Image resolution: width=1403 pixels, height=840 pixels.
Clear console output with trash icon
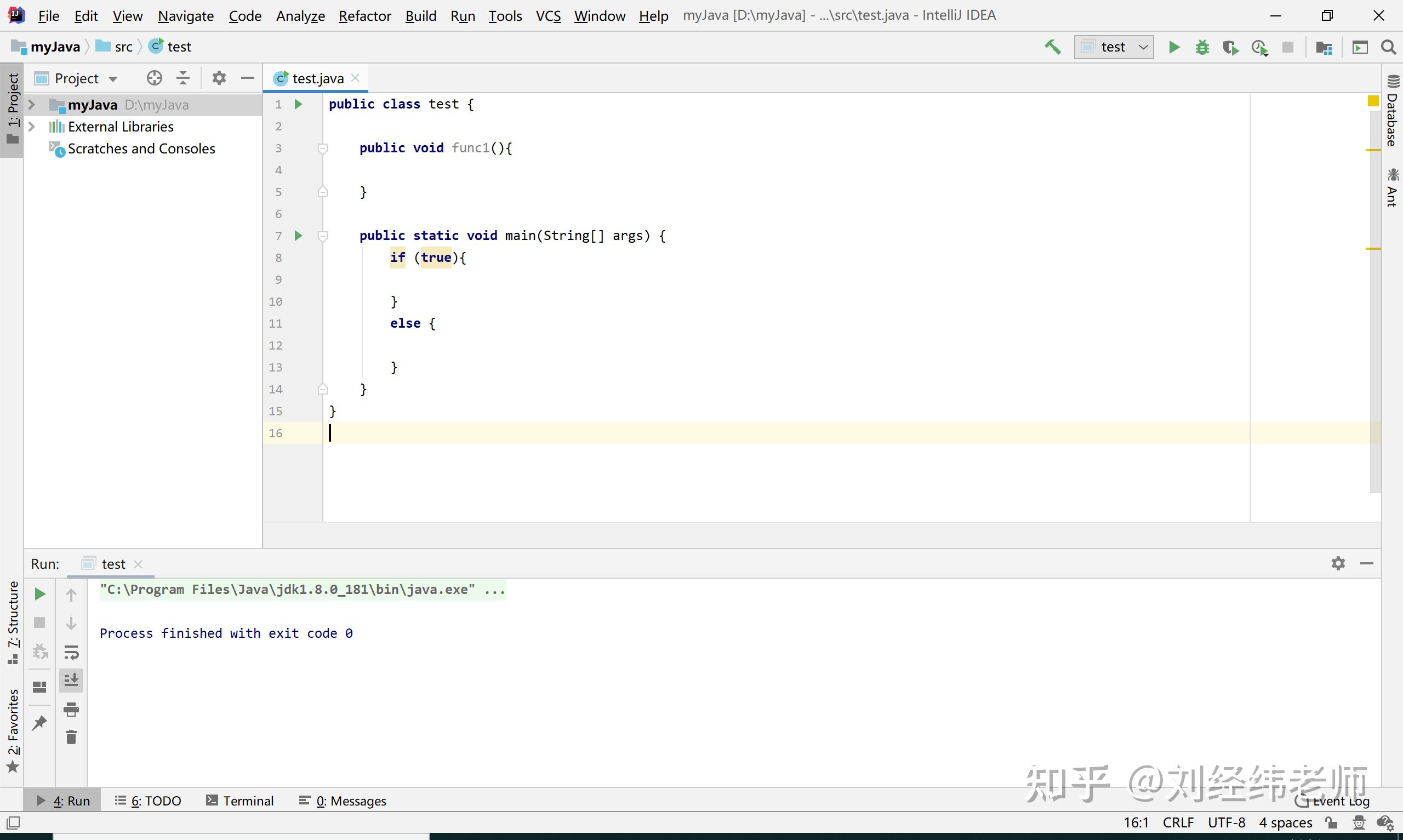click(71, 736)
